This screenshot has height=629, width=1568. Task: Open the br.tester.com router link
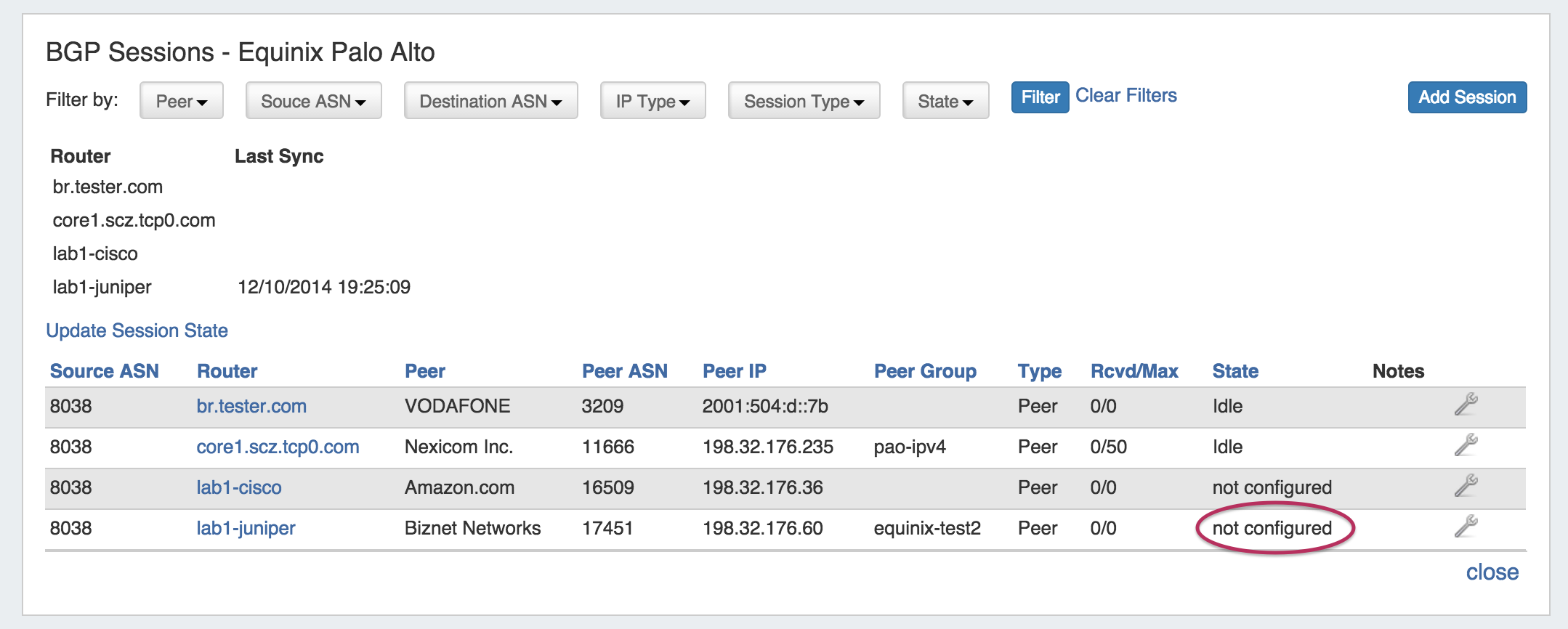coord(251,406)
